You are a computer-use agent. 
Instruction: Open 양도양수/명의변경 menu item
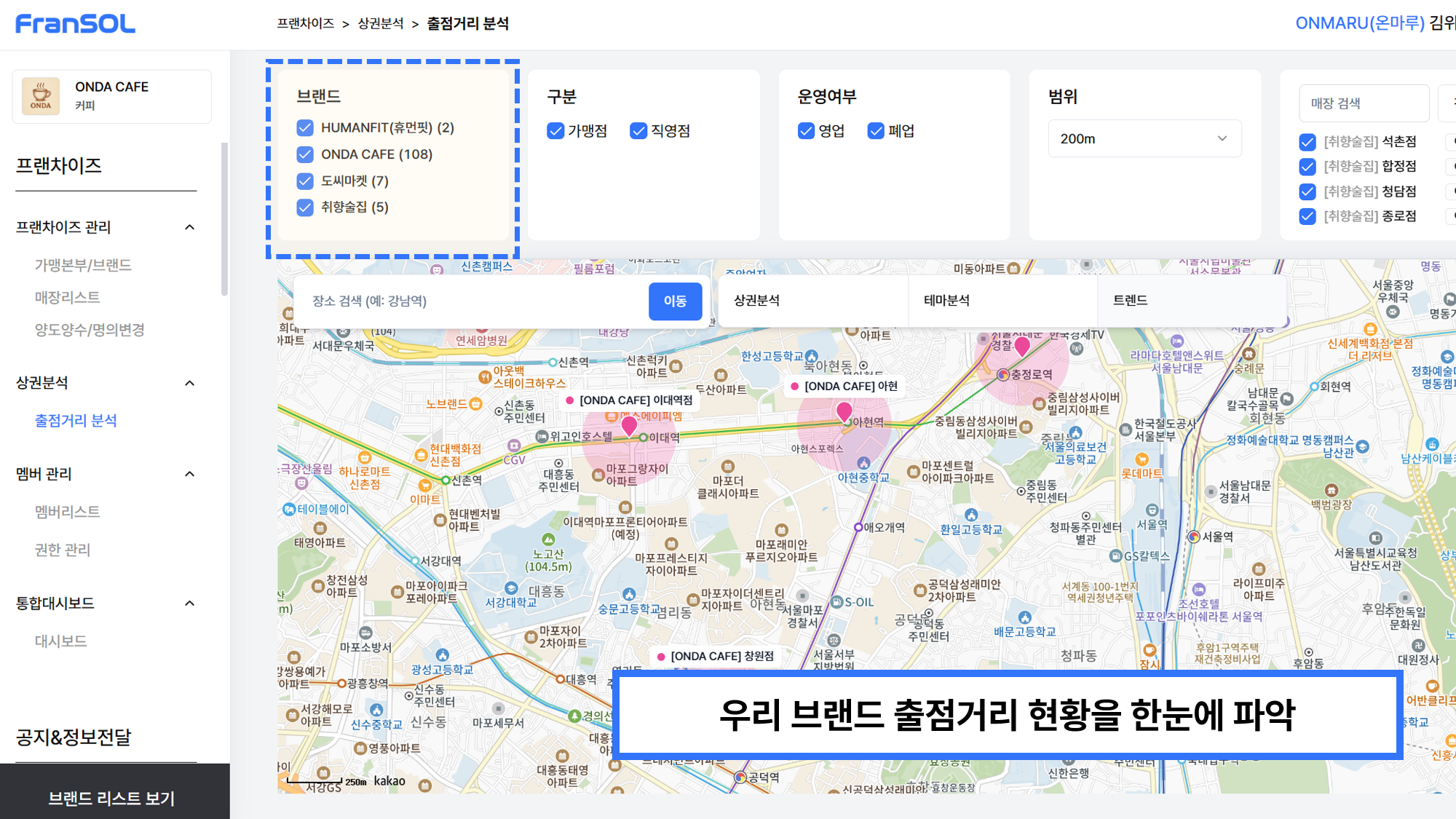click(x=90, y=330)
